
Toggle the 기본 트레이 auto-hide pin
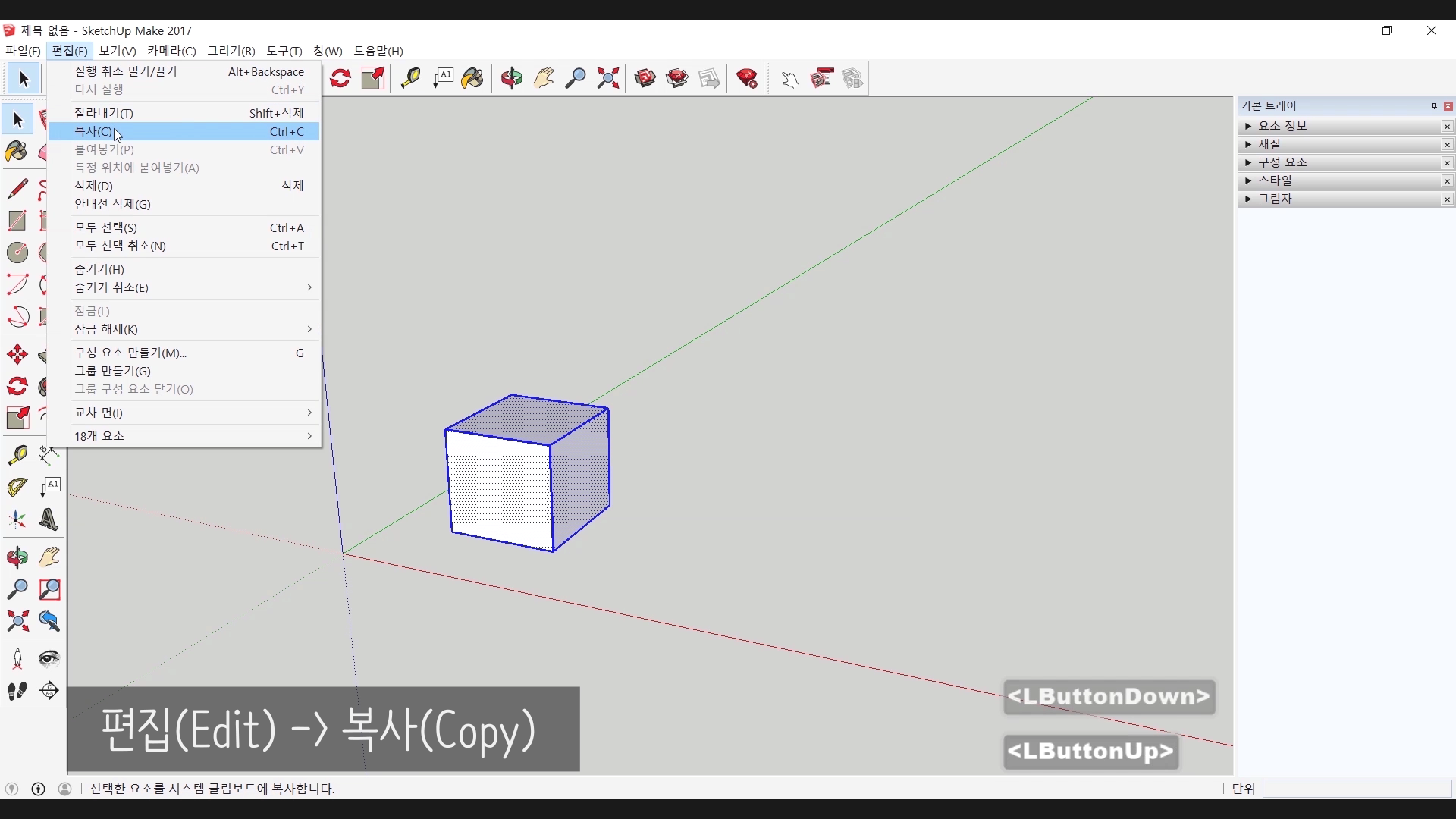(x=1434, y=106)
